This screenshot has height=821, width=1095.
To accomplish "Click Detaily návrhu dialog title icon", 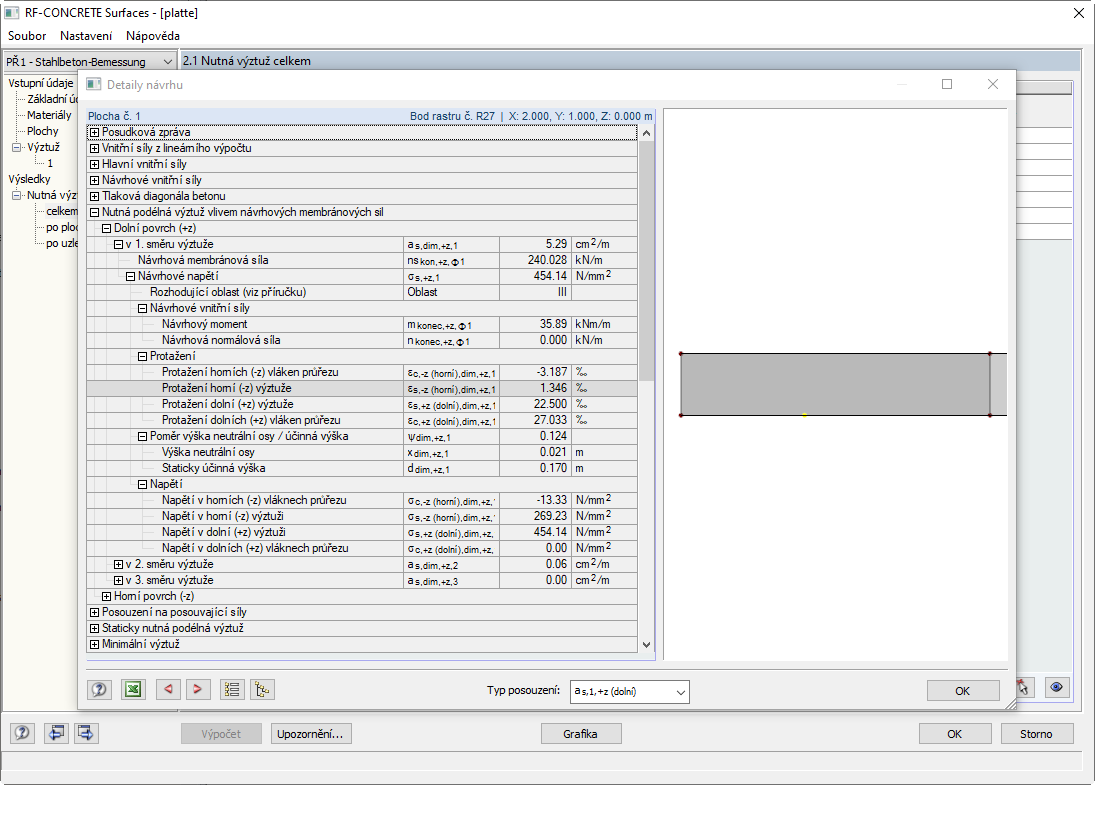I will point(93,84).
